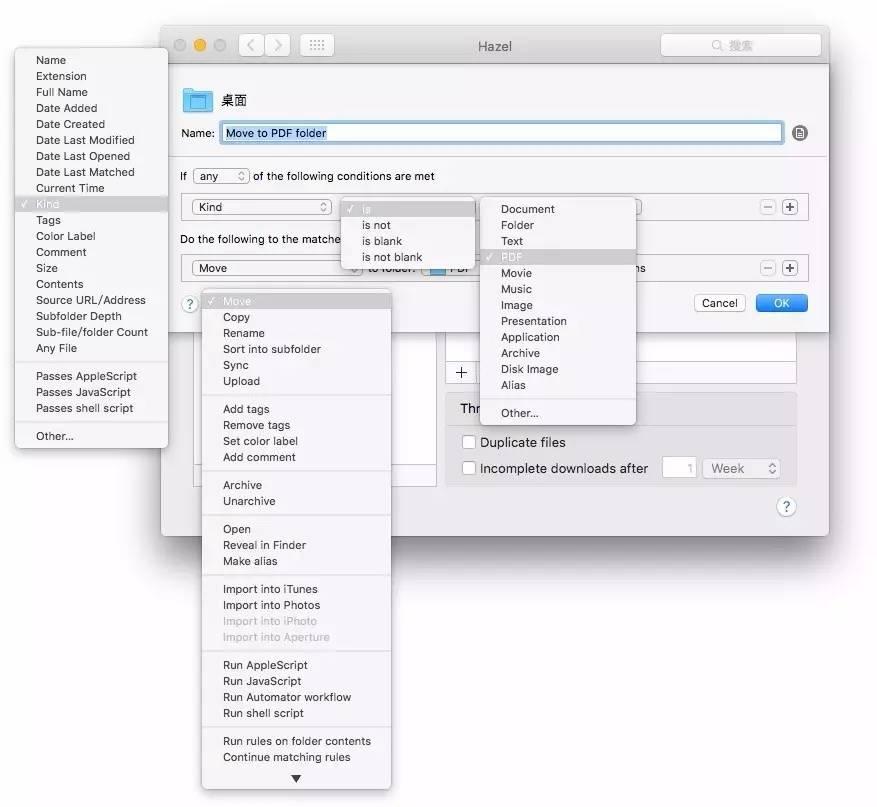Click the forward navigation arrow in toolbar

pos(277,45)
